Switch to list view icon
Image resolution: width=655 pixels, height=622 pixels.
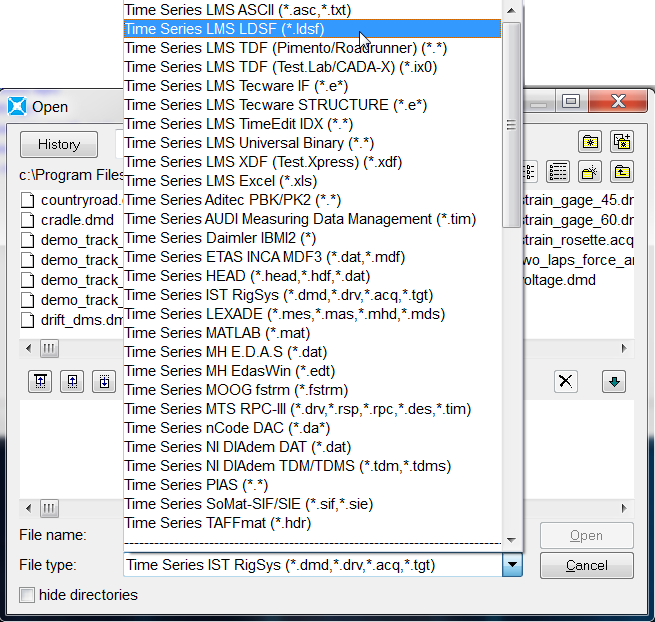tap(529, 172)
